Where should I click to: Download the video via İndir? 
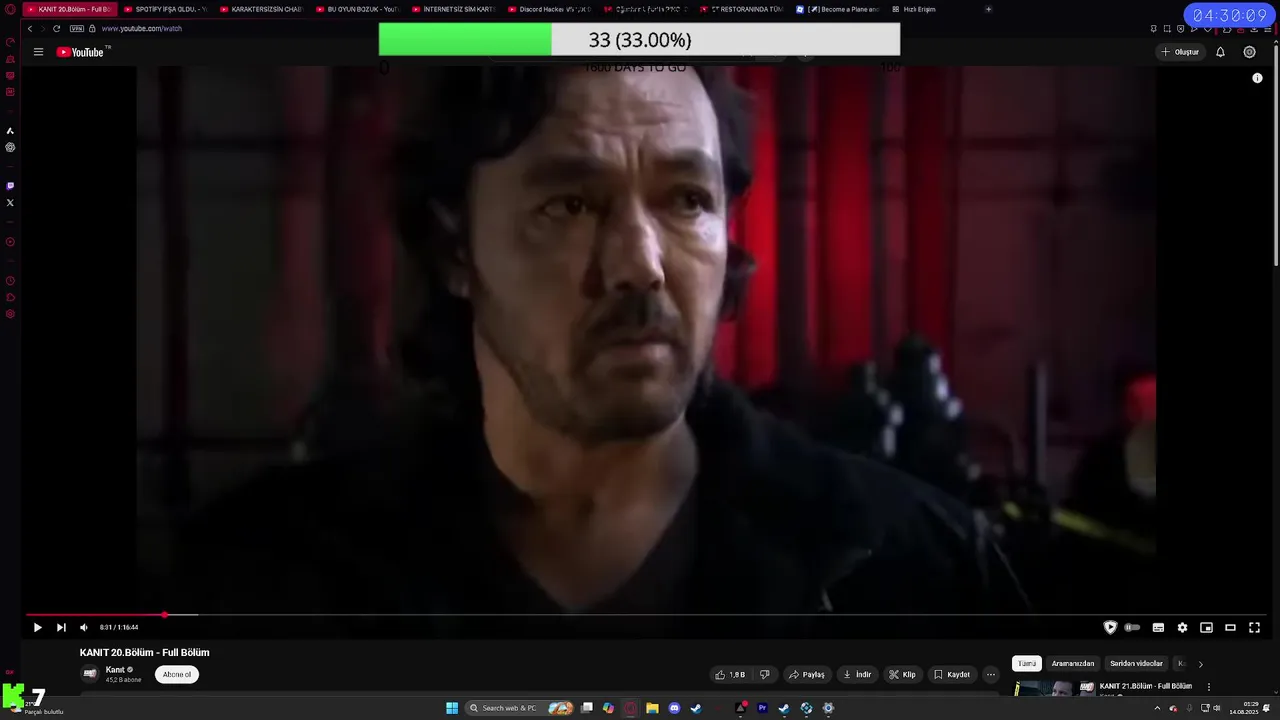click(x=857, y=674)
